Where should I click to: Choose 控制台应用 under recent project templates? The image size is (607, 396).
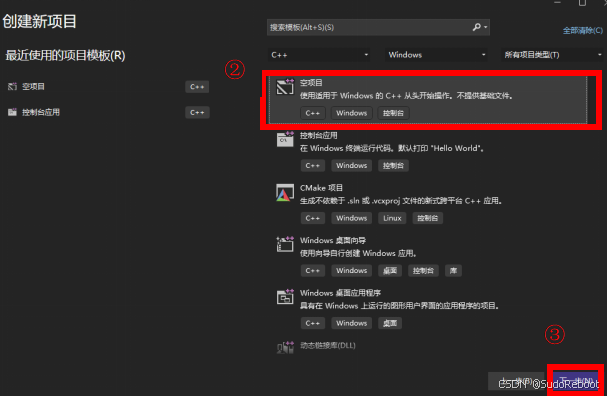[x=41, y=112]
